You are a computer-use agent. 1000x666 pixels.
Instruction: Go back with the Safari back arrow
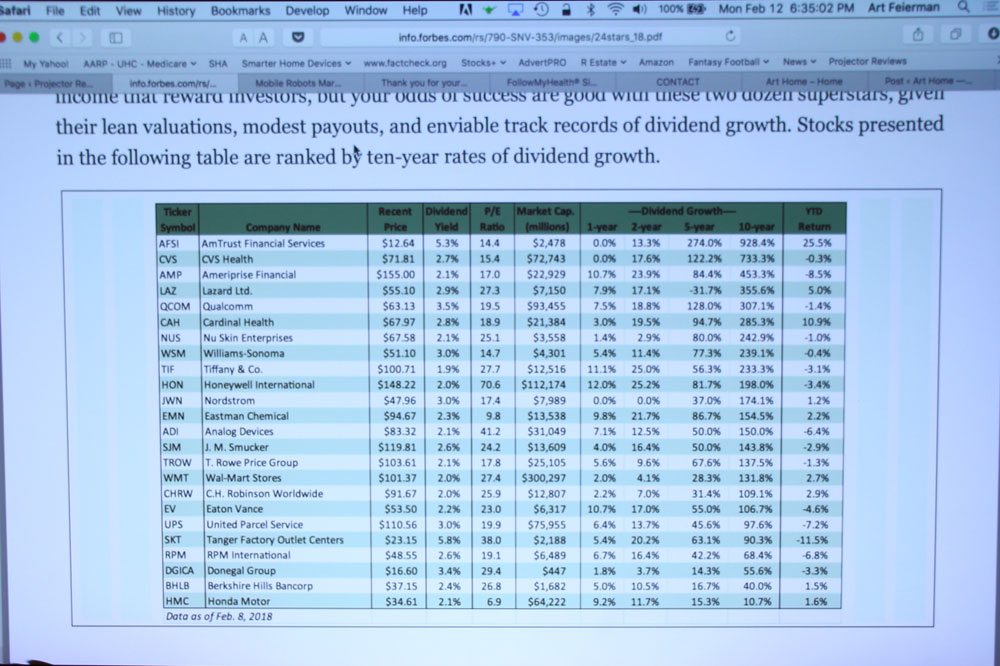coord(59,38)
